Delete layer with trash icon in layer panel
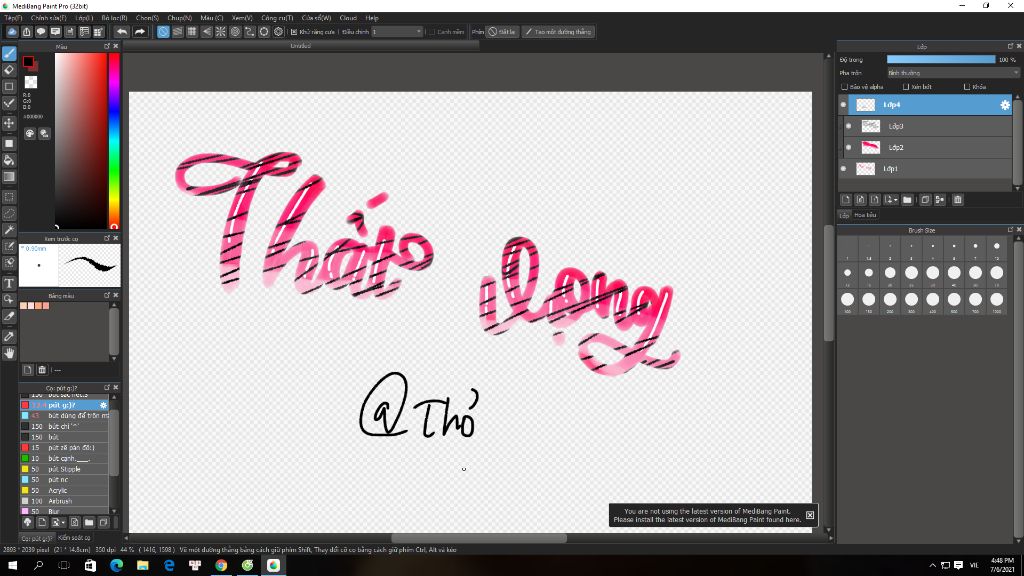 (957, 200)
